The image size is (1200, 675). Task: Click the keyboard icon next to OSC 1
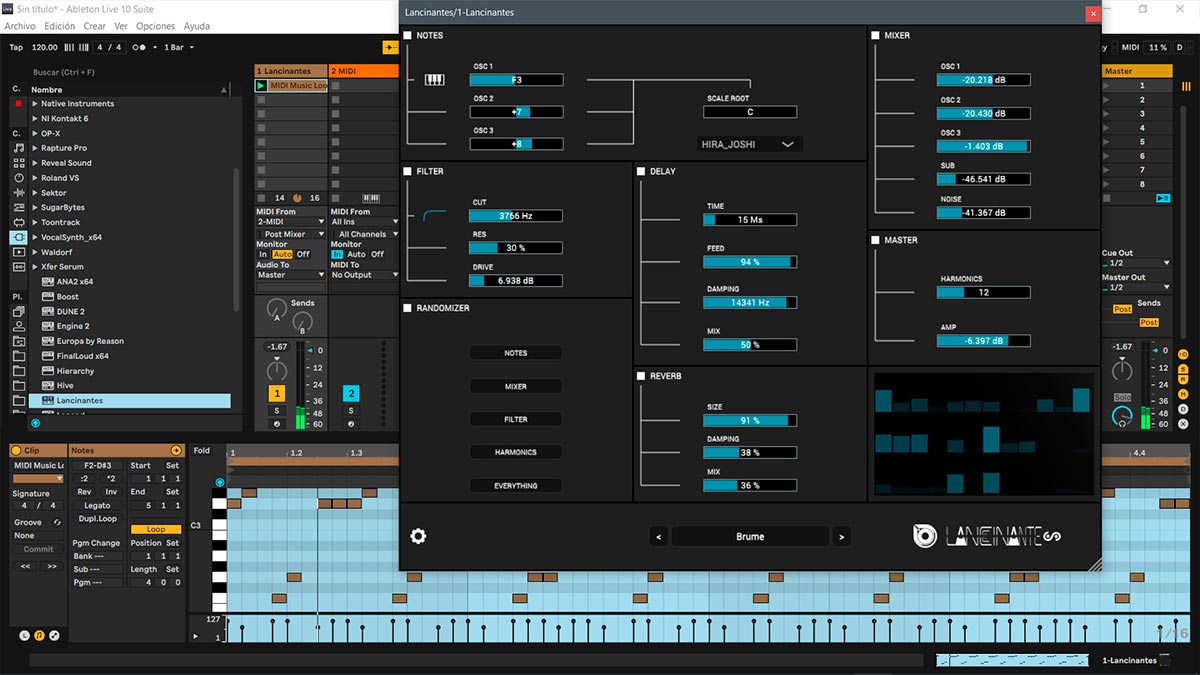(434, 80)
